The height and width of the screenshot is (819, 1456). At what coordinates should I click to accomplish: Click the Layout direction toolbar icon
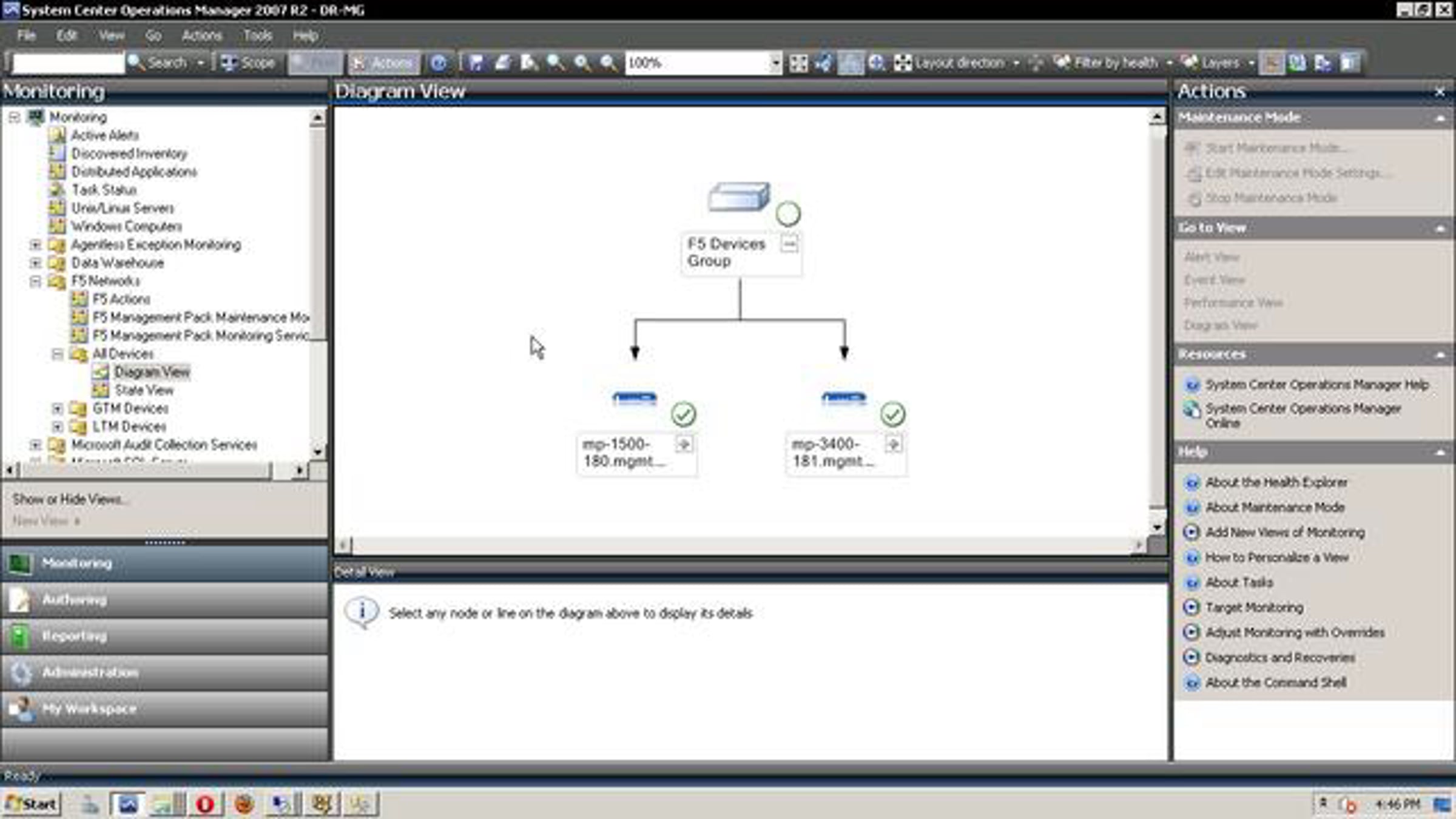(x=903, y=62)
